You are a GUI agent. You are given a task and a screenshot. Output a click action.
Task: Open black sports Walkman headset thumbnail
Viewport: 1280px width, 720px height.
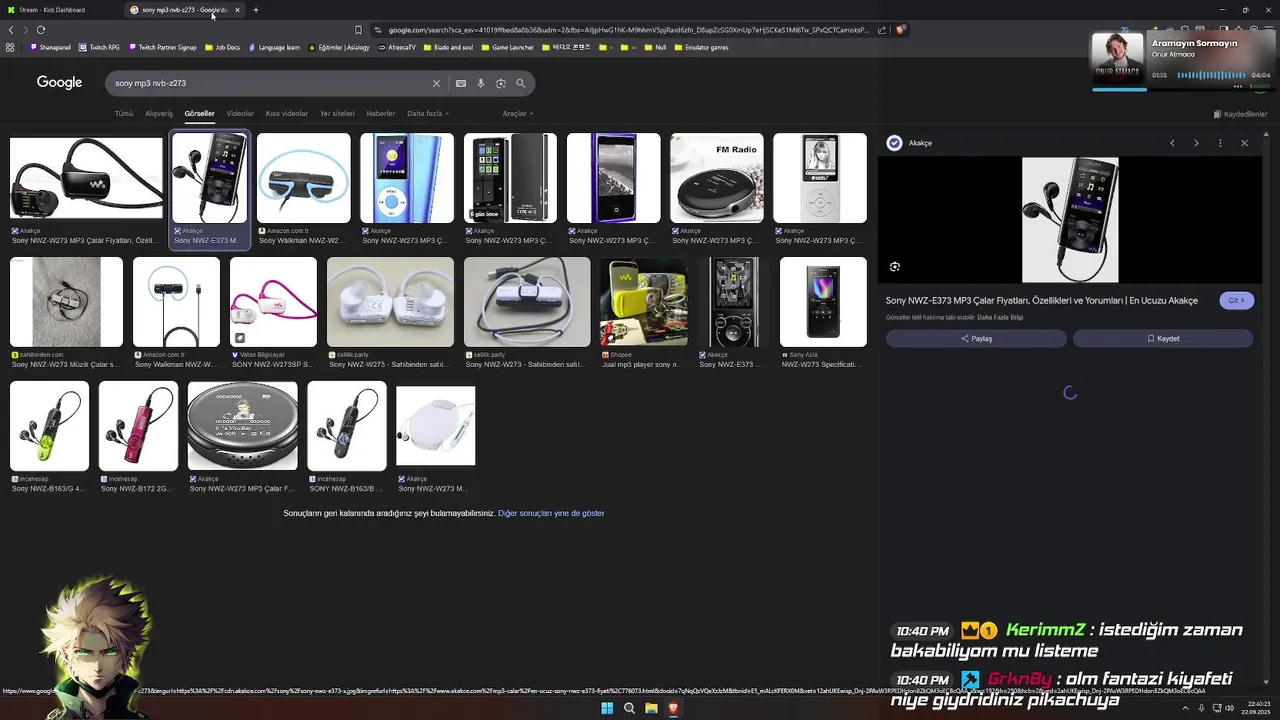tap(87, 178)
